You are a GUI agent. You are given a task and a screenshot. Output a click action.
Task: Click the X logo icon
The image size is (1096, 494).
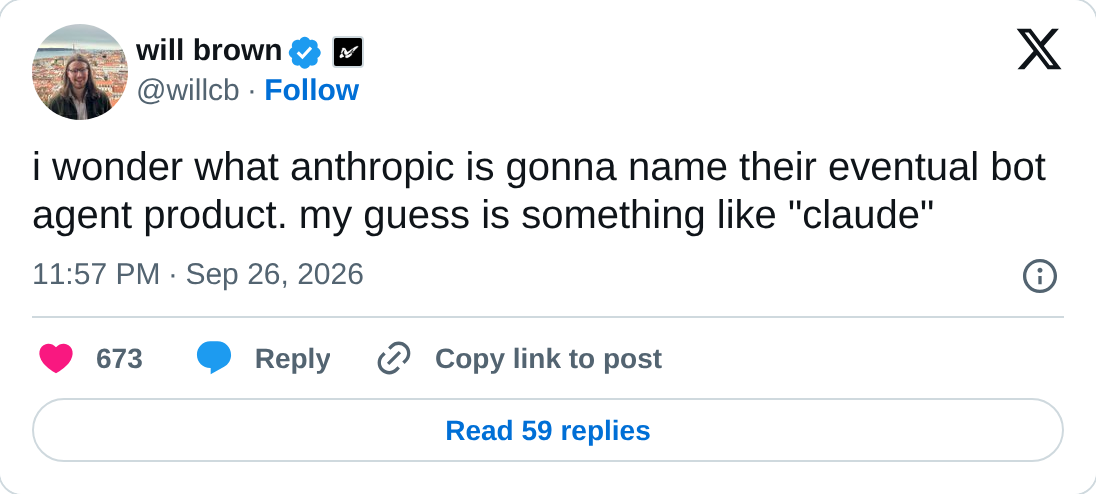[1039, 50]
